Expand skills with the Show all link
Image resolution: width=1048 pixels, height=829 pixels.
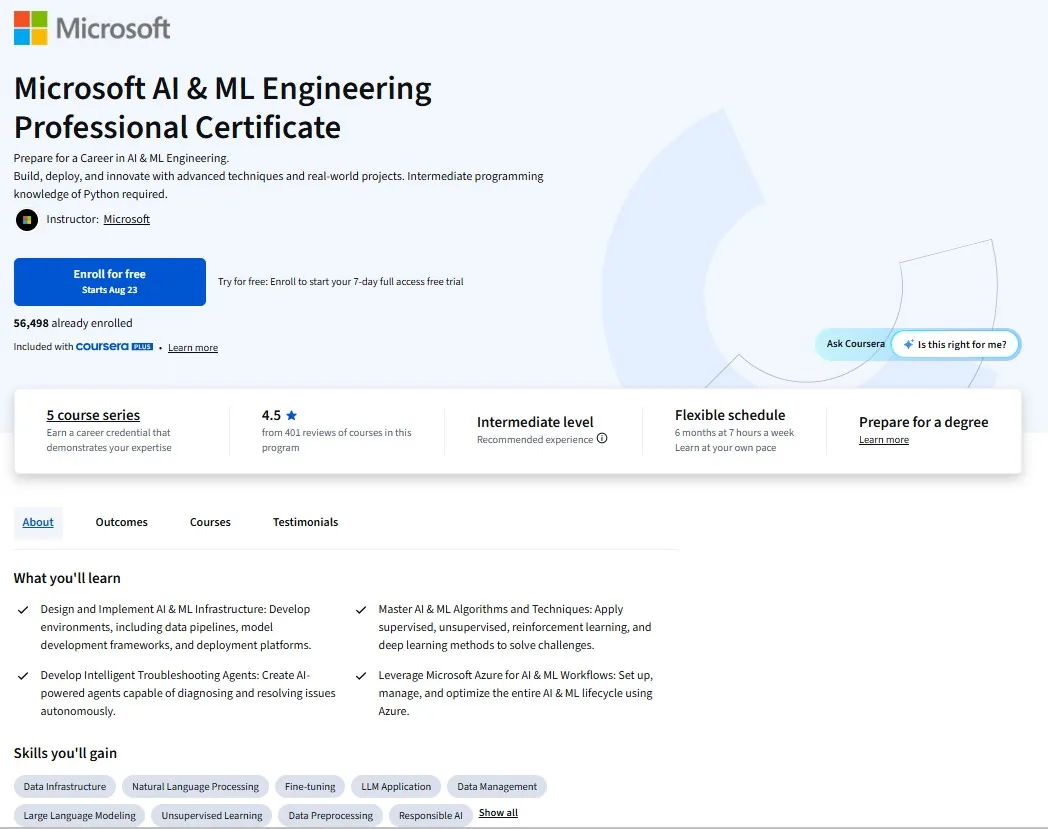[498, 813]
